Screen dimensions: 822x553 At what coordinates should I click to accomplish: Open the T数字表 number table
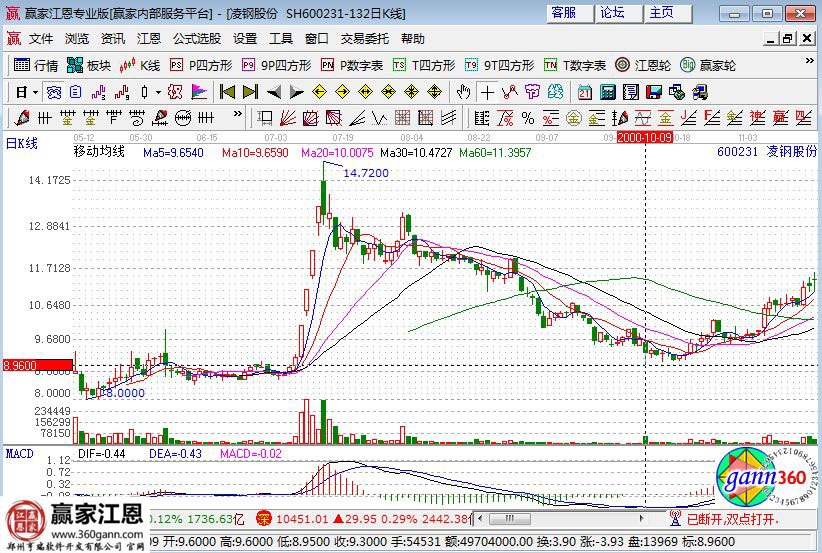[575, 65]
